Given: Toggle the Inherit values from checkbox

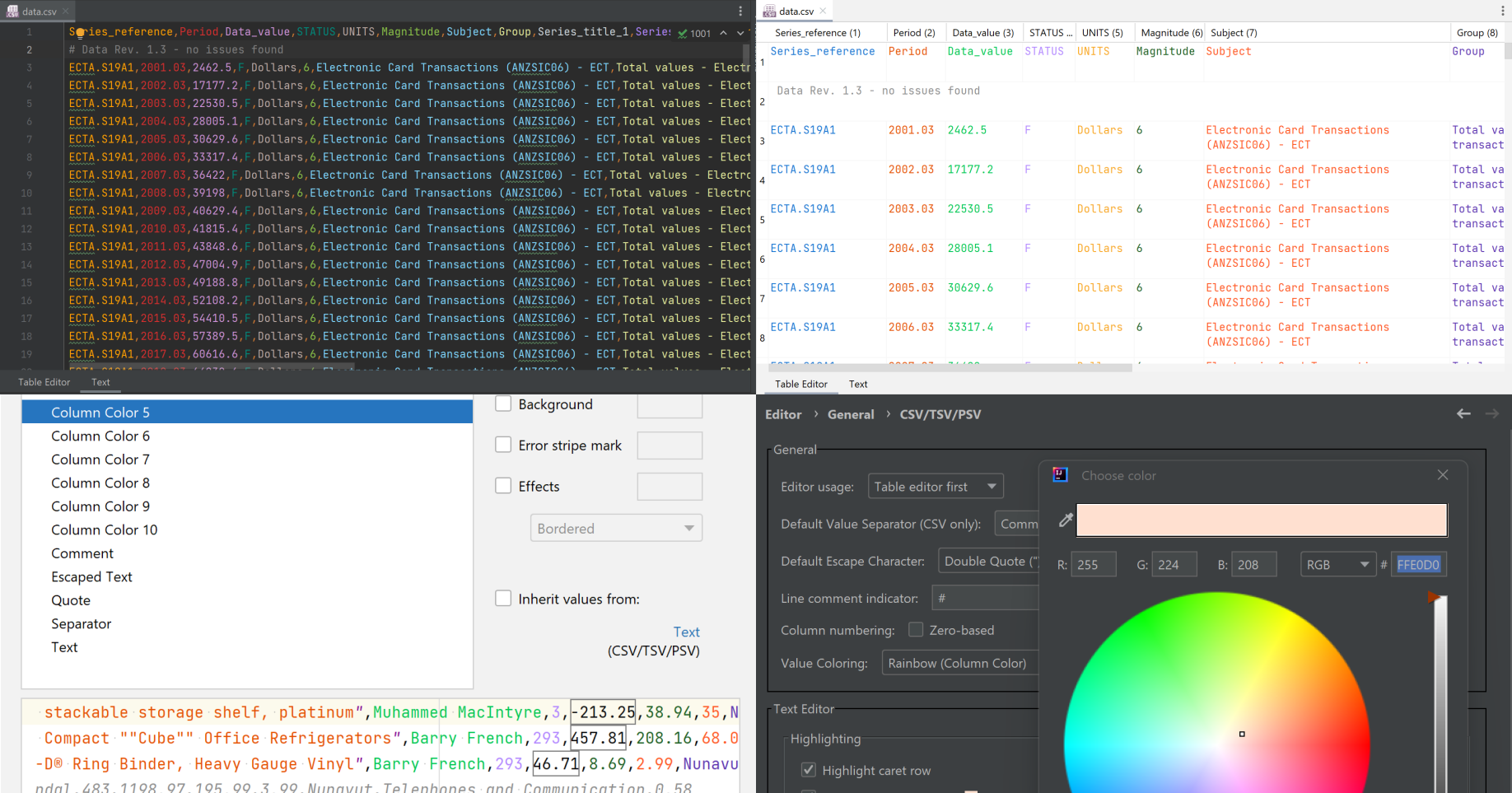Looking at the screenshot, I should [x=503, y=599].
